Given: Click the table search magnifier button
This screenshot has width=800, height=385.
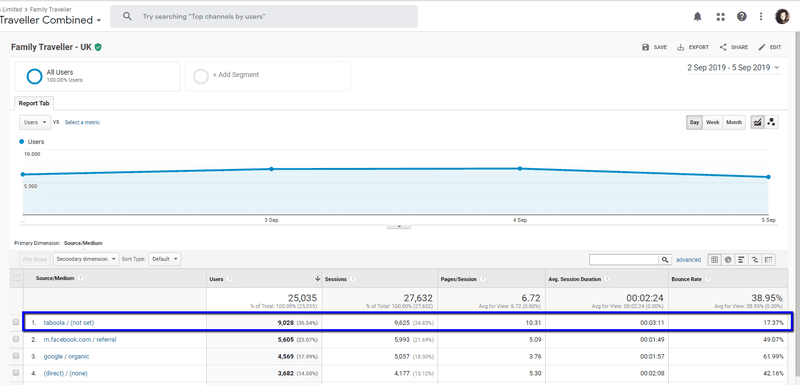Looking at the screenshot, I should click(x=665, y=260).
